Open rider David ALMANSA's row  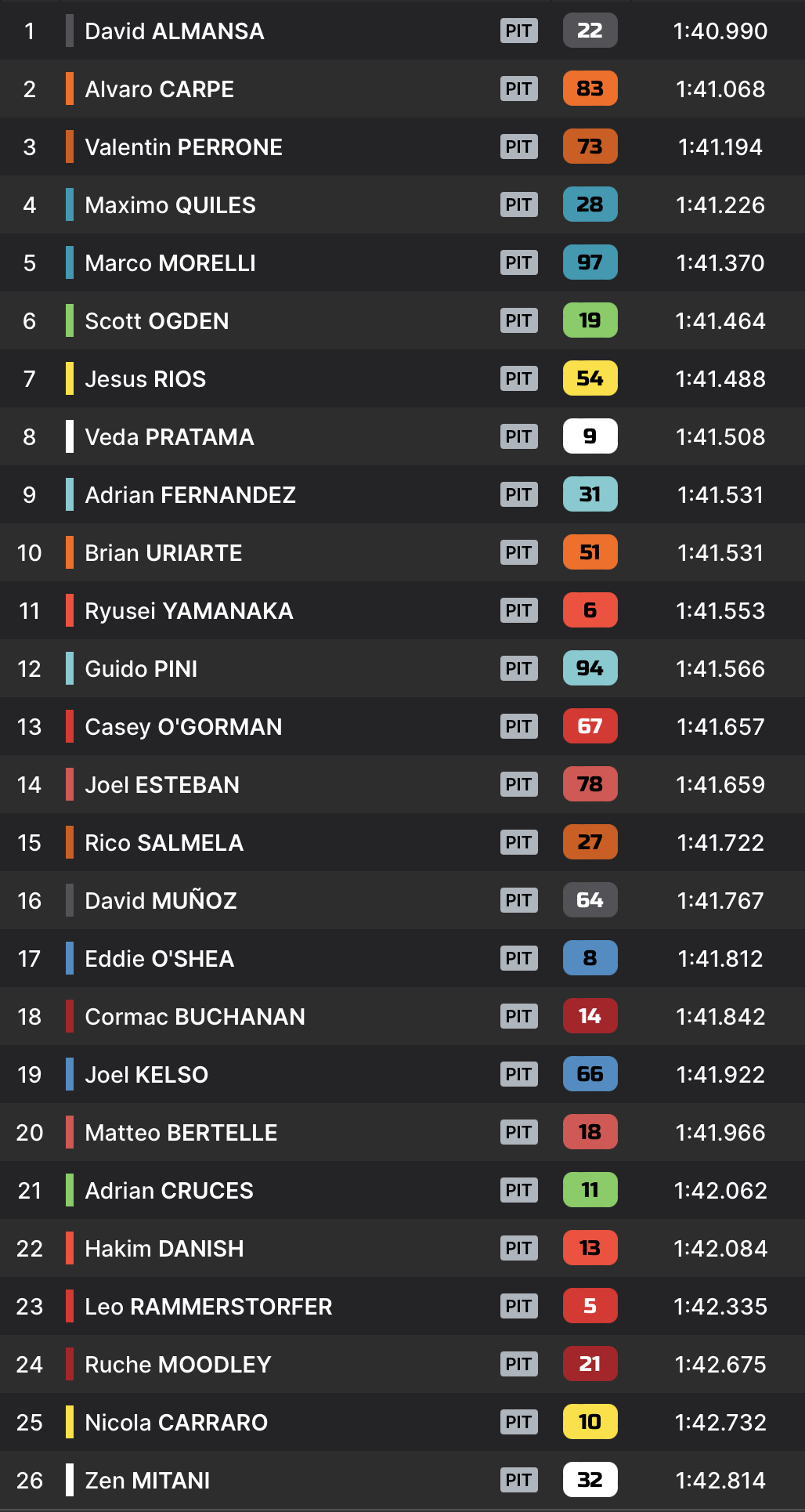coord(174,31)
